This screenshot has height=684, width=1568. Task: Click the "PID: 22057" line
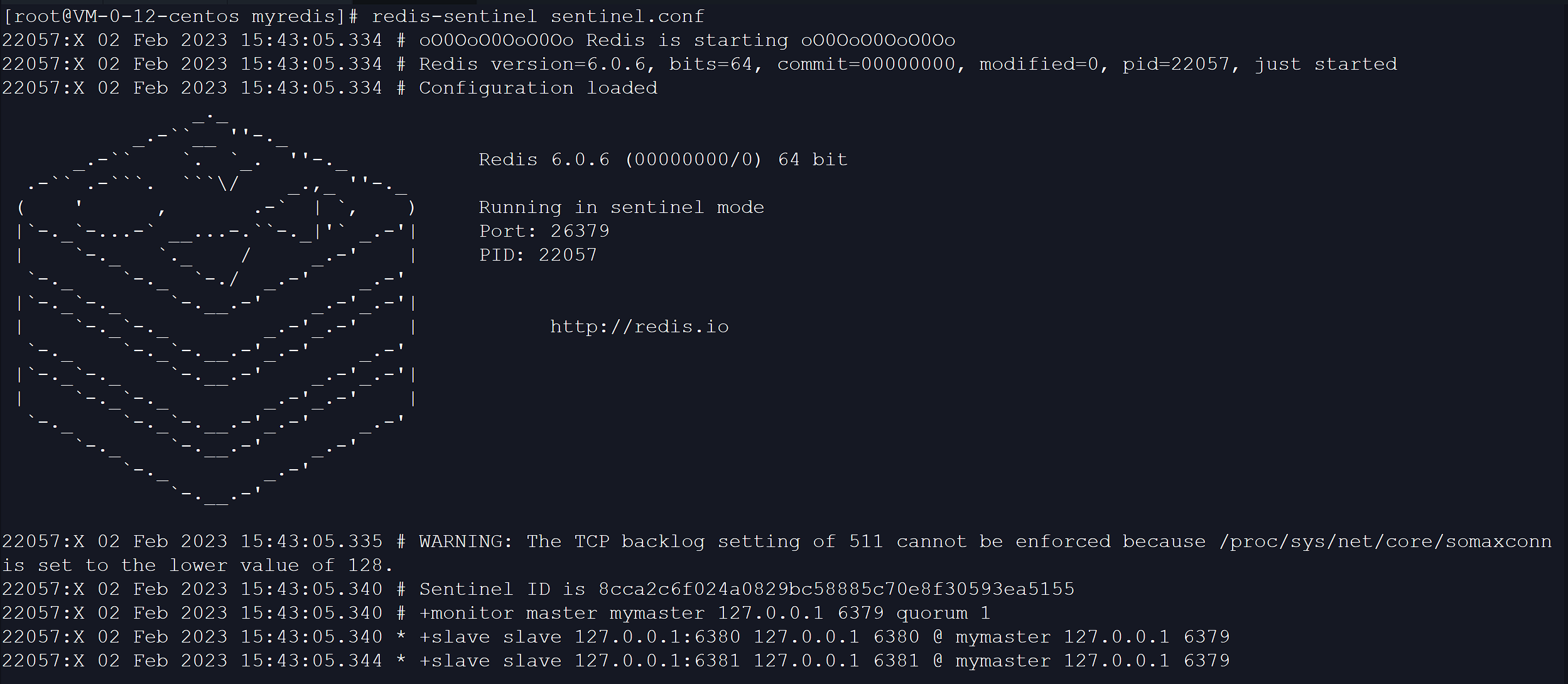[538, 255]
